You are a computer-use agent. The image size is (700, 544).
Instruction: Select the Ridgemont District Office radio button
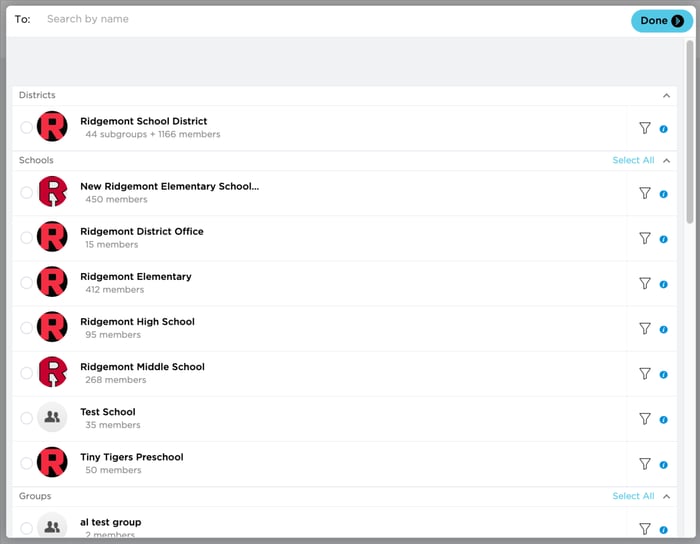[x=26, y=237]
